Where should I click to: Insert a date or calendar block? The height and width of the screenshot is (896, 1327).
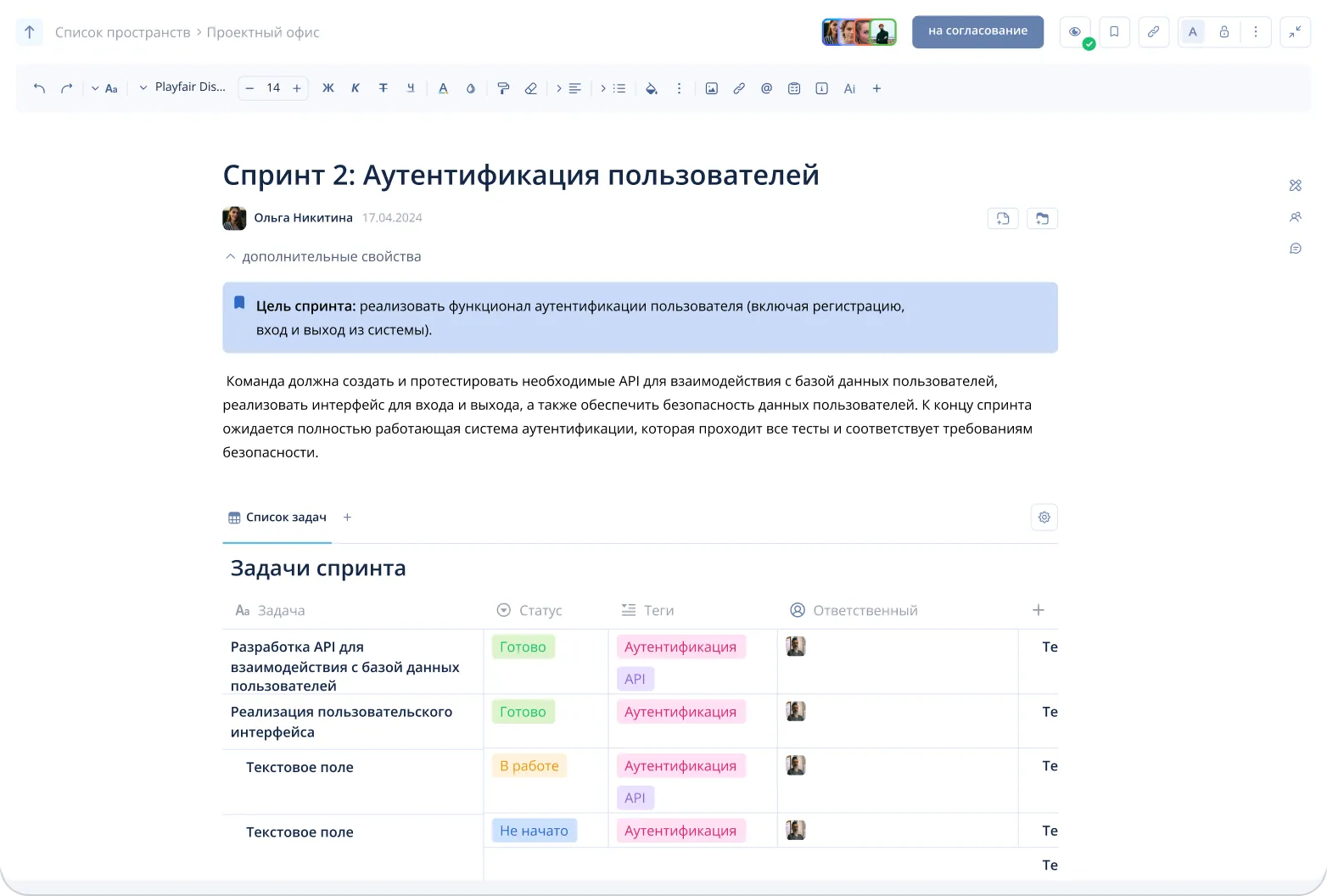[794, 88]
